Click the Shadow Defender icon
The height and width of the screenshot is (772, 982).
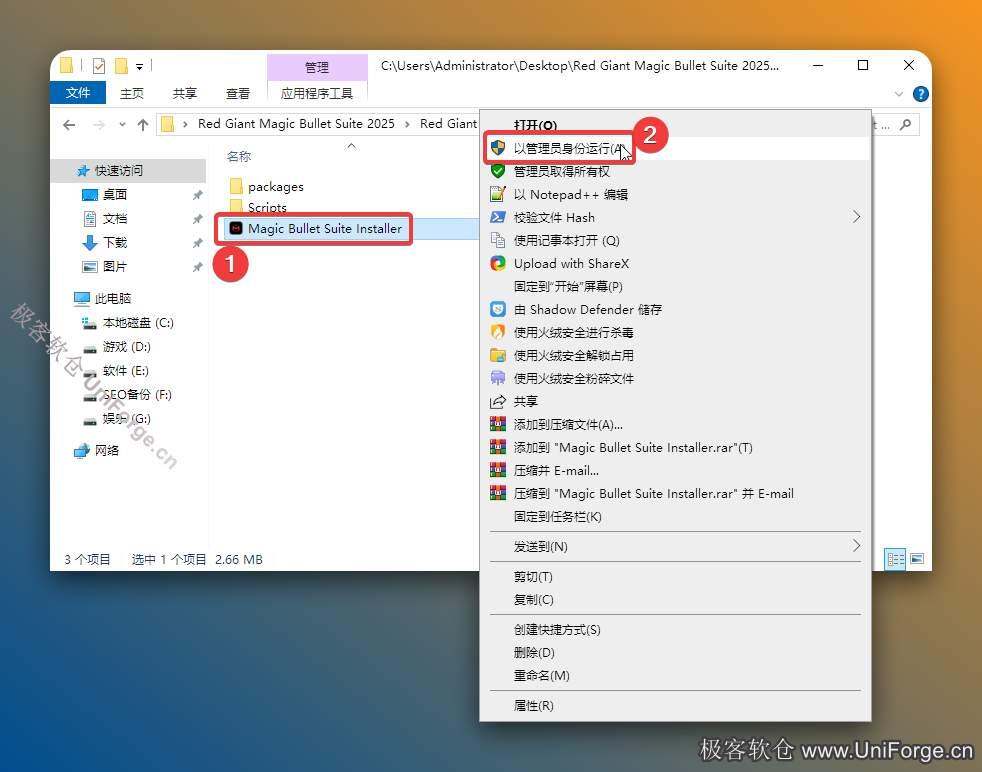coord(498,309)
